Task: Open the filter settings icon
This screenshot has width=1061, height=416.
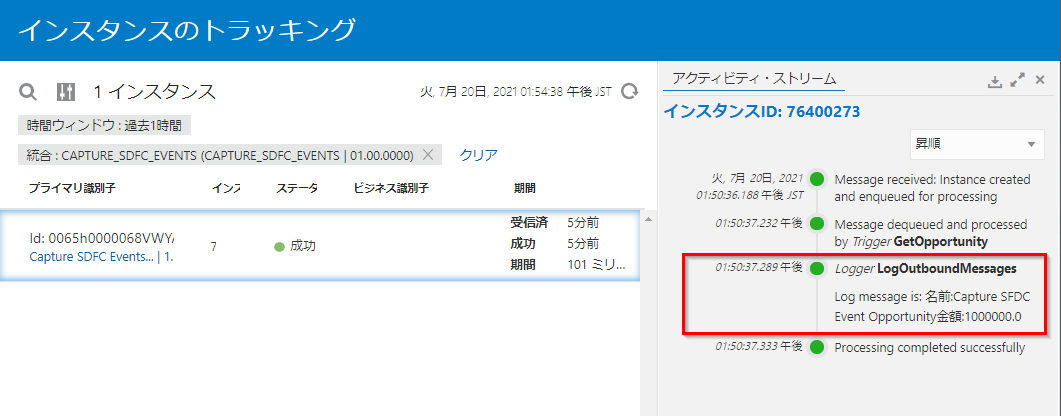Action: coord(66,92)
